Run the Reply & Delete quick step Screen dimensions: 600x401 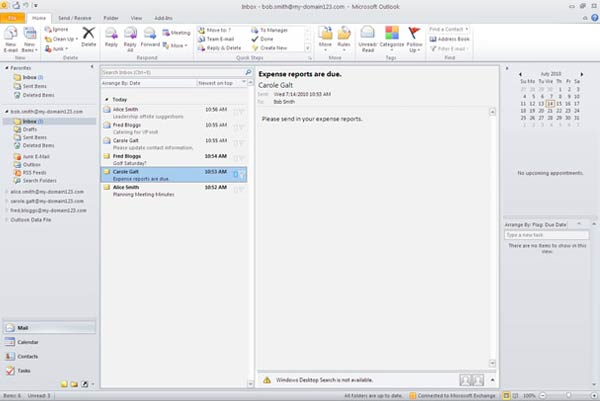point(220,48)
